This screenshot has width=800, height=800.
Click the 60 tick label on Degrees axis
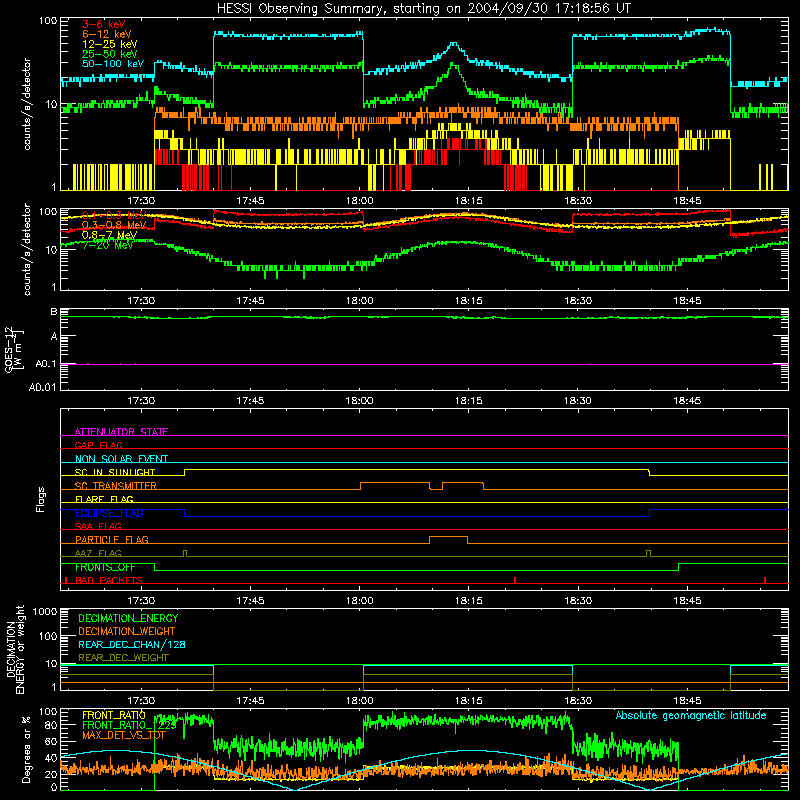pyautogui.click(x=51, y=741)
